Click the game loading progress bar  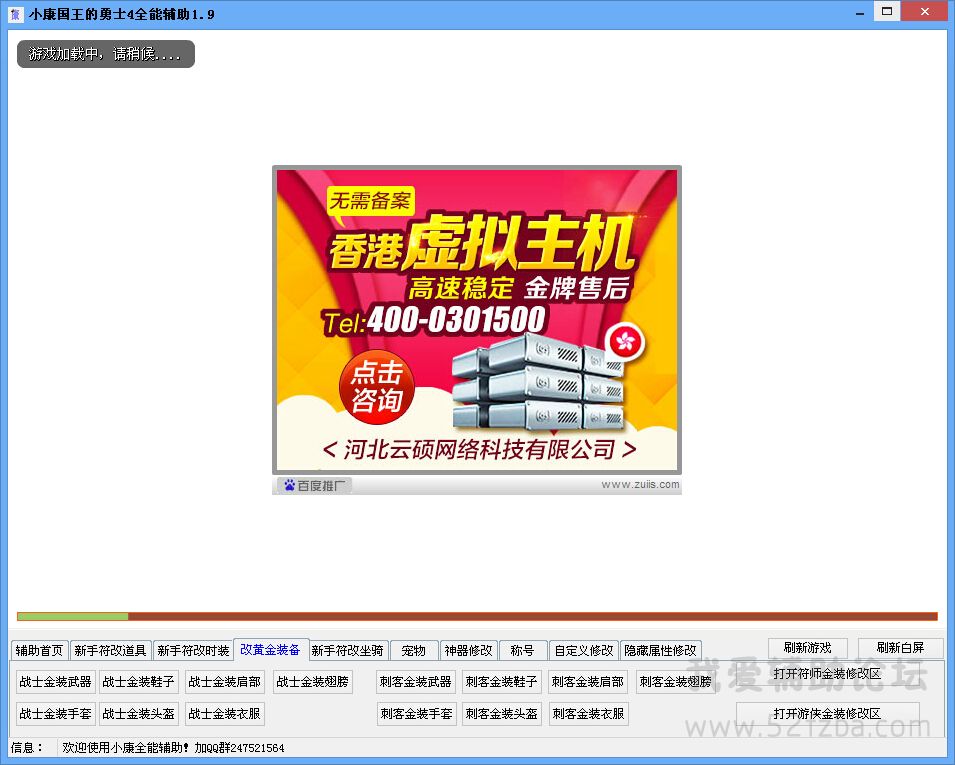(x=478, y=616)
